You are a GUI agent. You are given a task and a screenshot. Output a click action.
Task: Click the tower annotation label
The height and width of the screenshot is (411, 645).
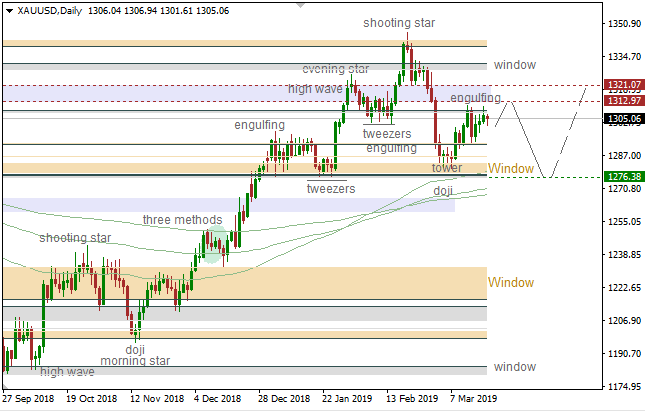(x=447, y=167)
